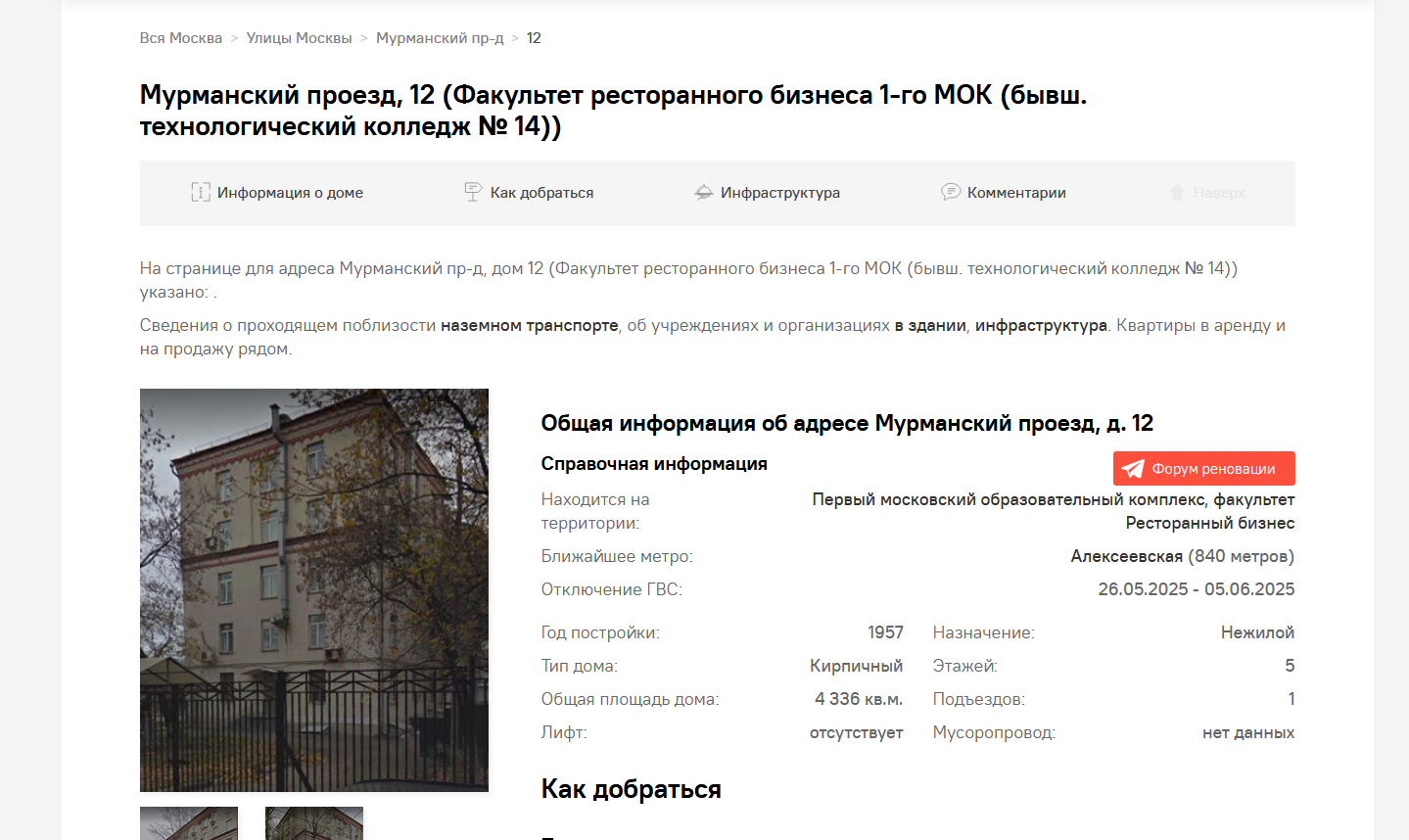
Task: Click the signpost icon beside Как добраться
Action: [x=473, y=192]
